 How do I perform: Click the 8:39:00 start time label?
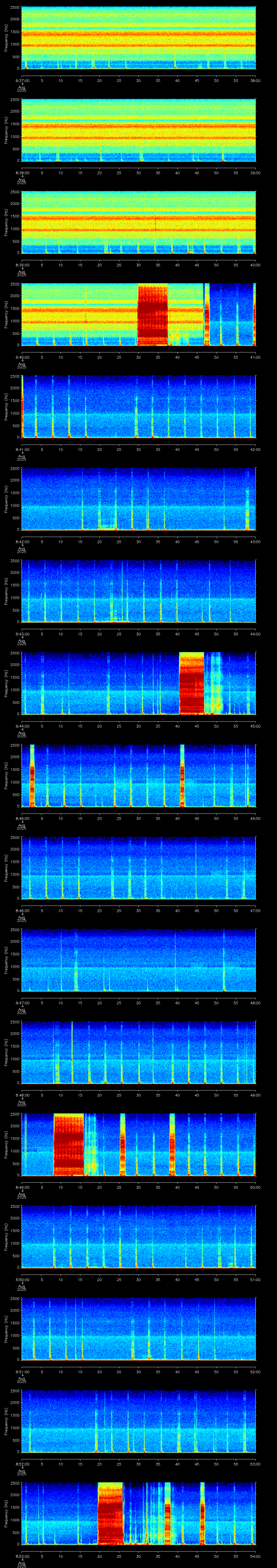pyautogui.click(x=22, y=265)
